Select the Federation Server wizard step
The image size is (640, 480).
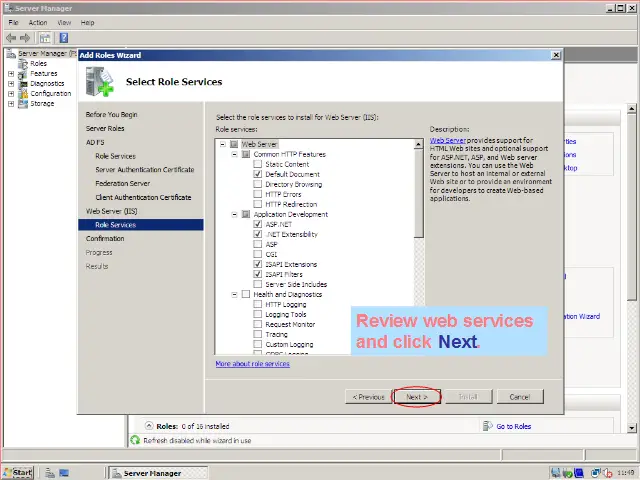[122, 183]
